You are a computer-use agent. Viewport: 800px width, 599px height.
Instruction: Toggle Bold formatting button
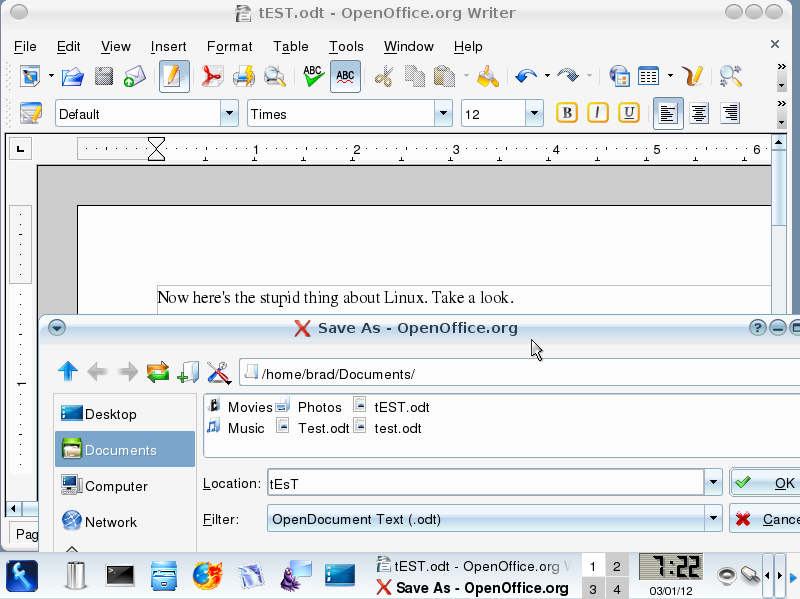[567, 113]
